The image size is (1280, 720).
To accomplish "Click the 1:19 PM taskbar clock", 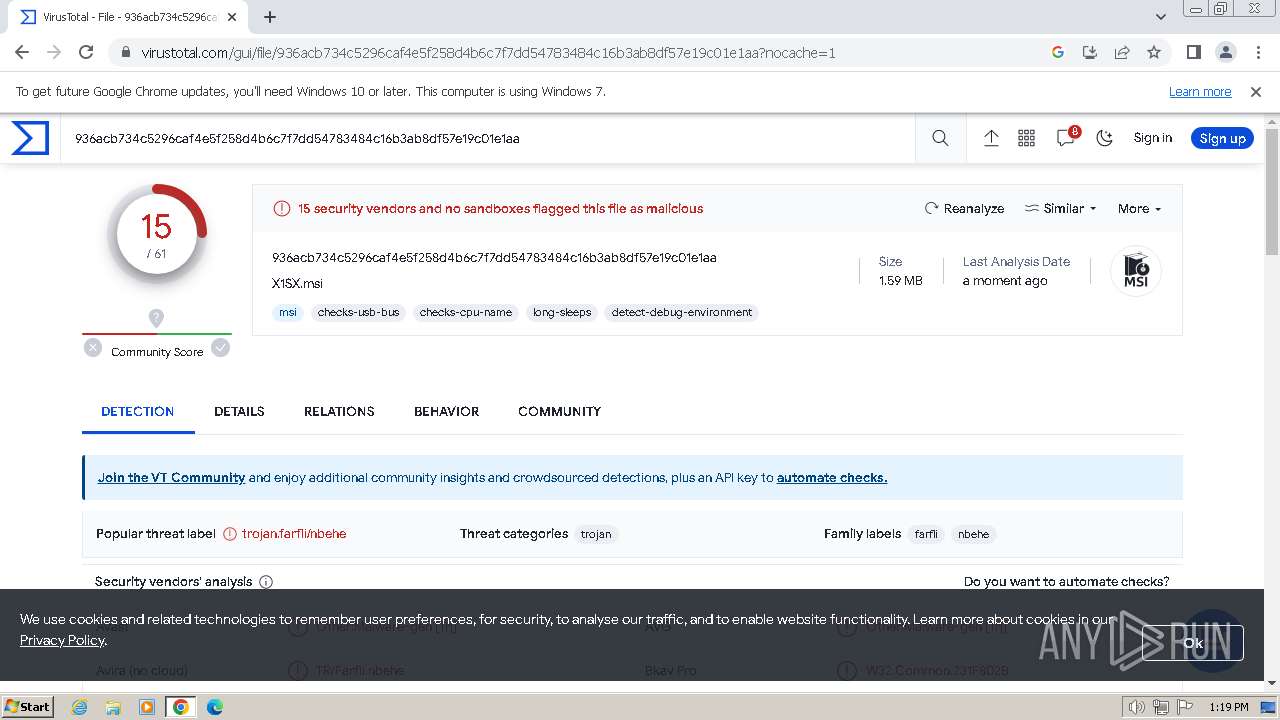I will 1228,707.
